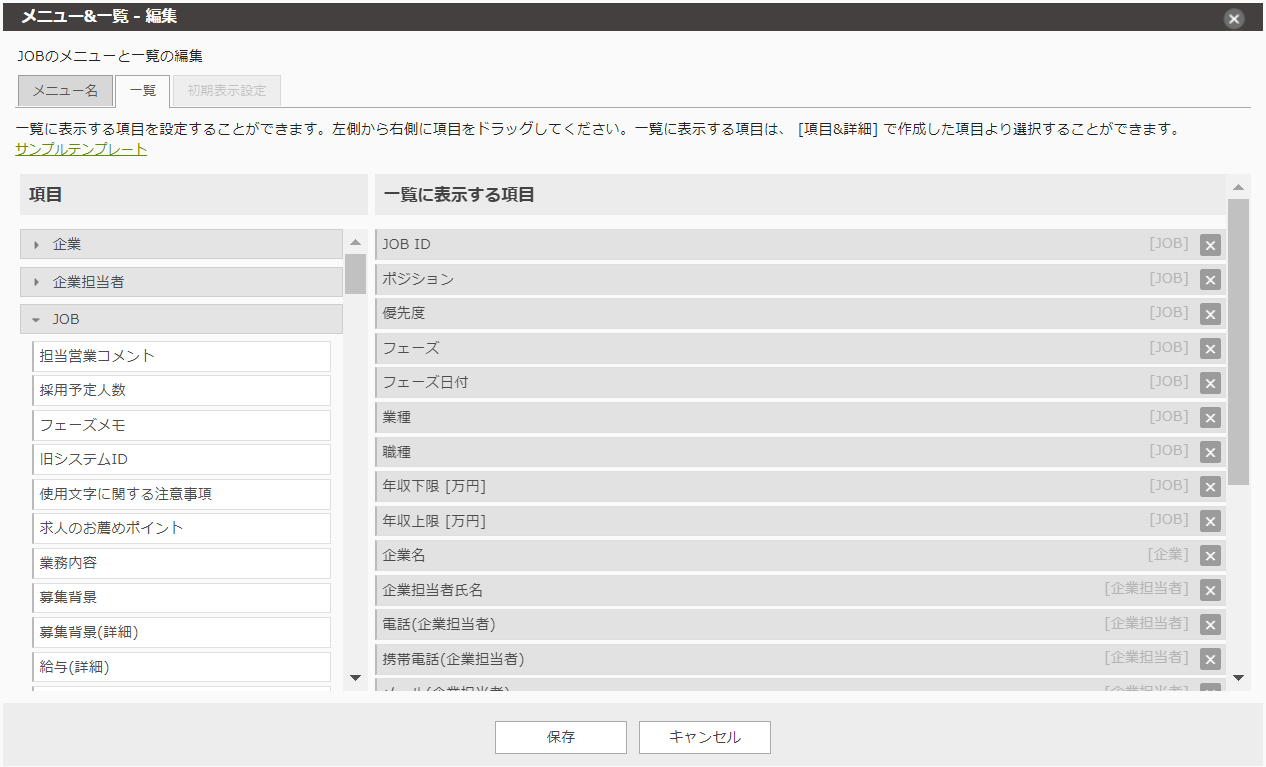Click left item list scroll-down arrow
This screenshot has width=1266, height=767.
[x=355, y=677]
